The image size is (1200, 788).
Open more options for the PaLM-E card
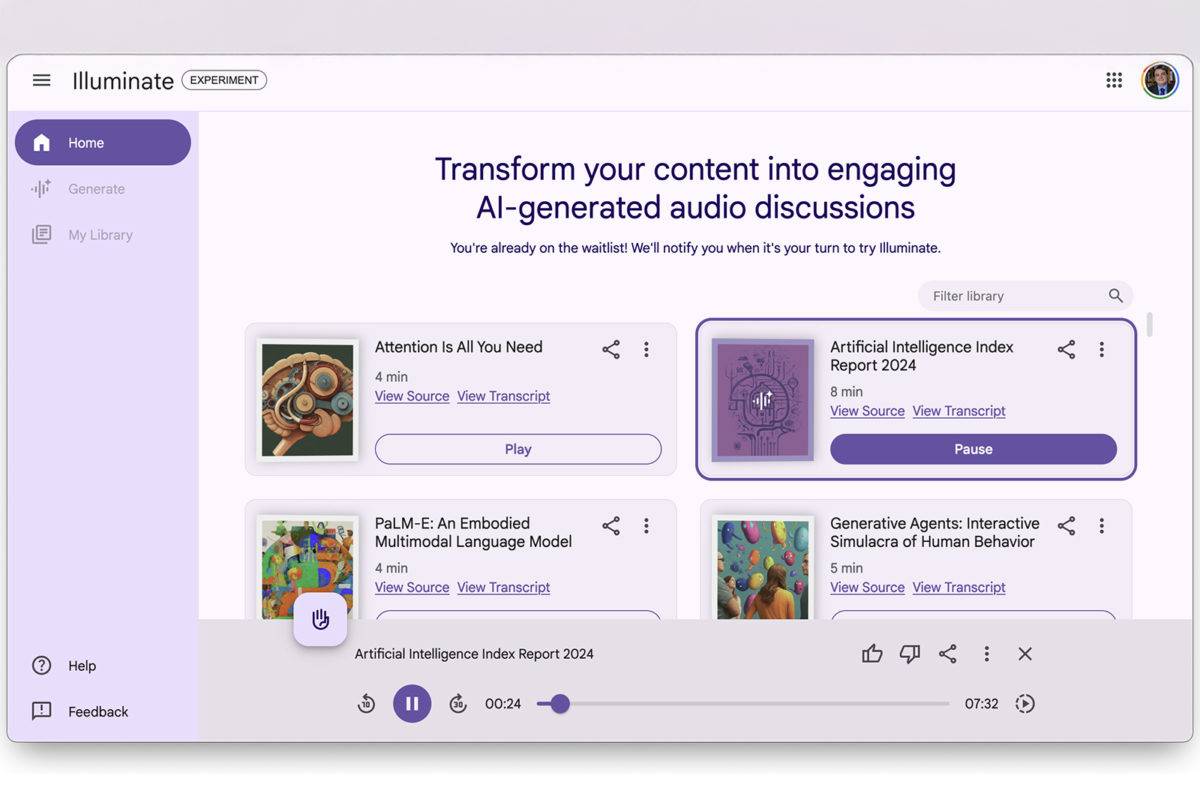[x=646, y=525]
